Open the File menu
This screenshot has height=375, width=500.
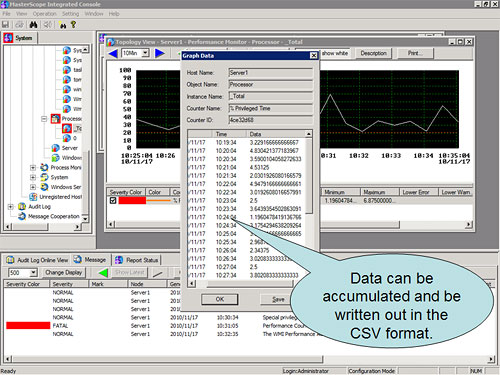(x=6, y=14)
